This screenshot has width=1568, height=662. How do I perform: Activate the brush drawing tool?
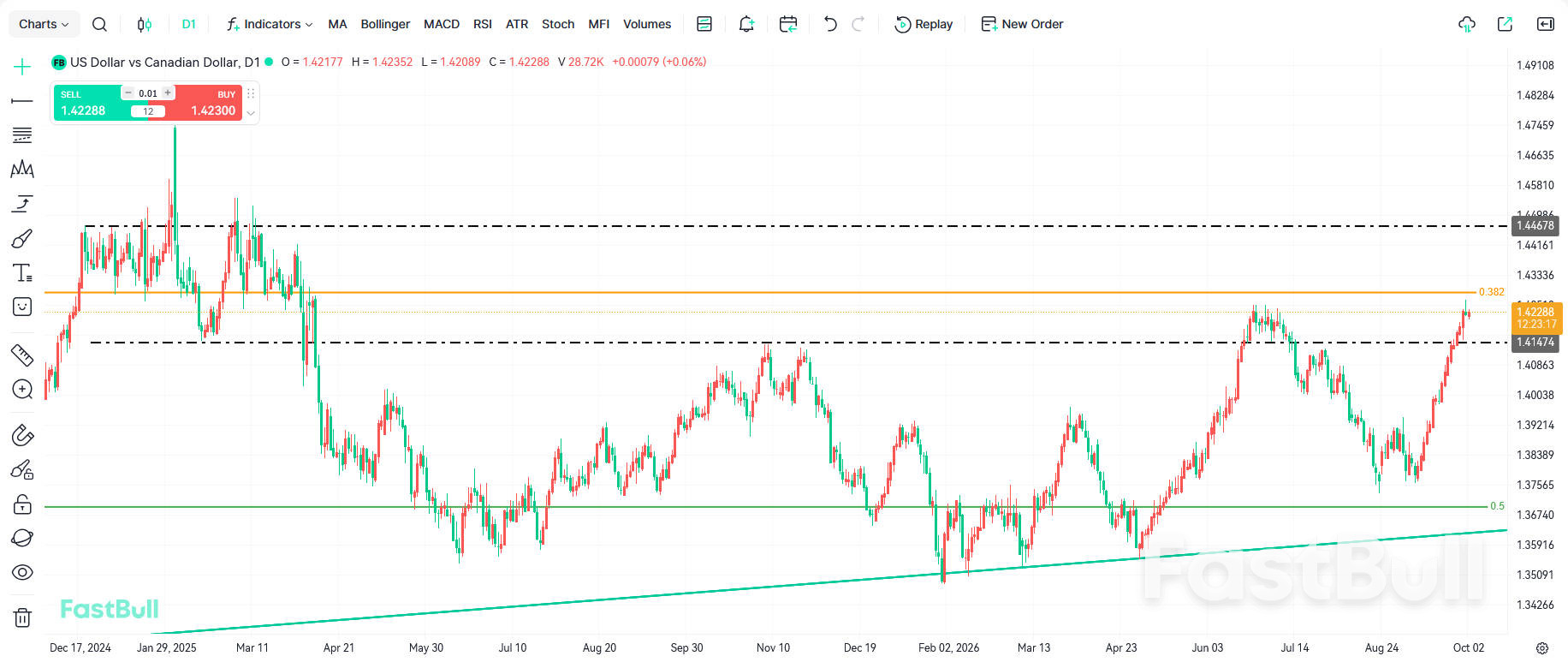22,238
